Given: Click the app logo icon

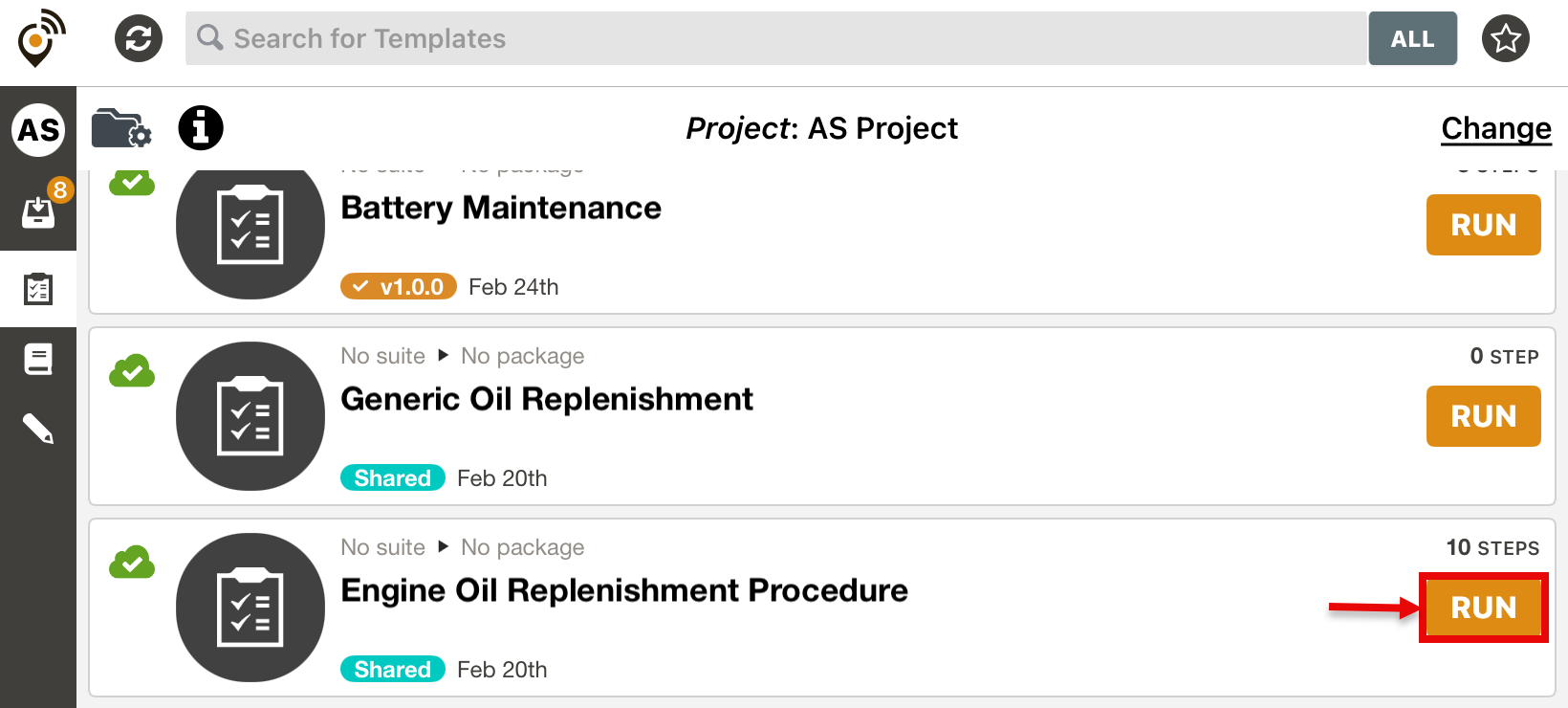Looking at the screenshot, I should (40, 38).
